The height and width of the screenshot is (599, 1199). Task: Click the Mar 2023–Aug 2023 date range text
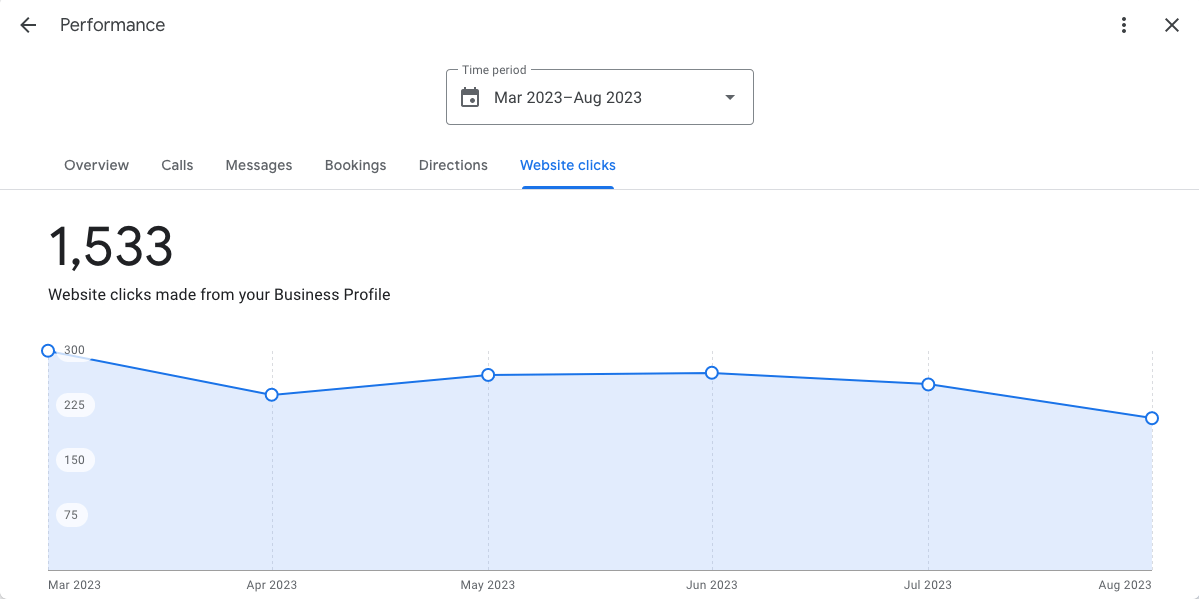pos(567,97)
